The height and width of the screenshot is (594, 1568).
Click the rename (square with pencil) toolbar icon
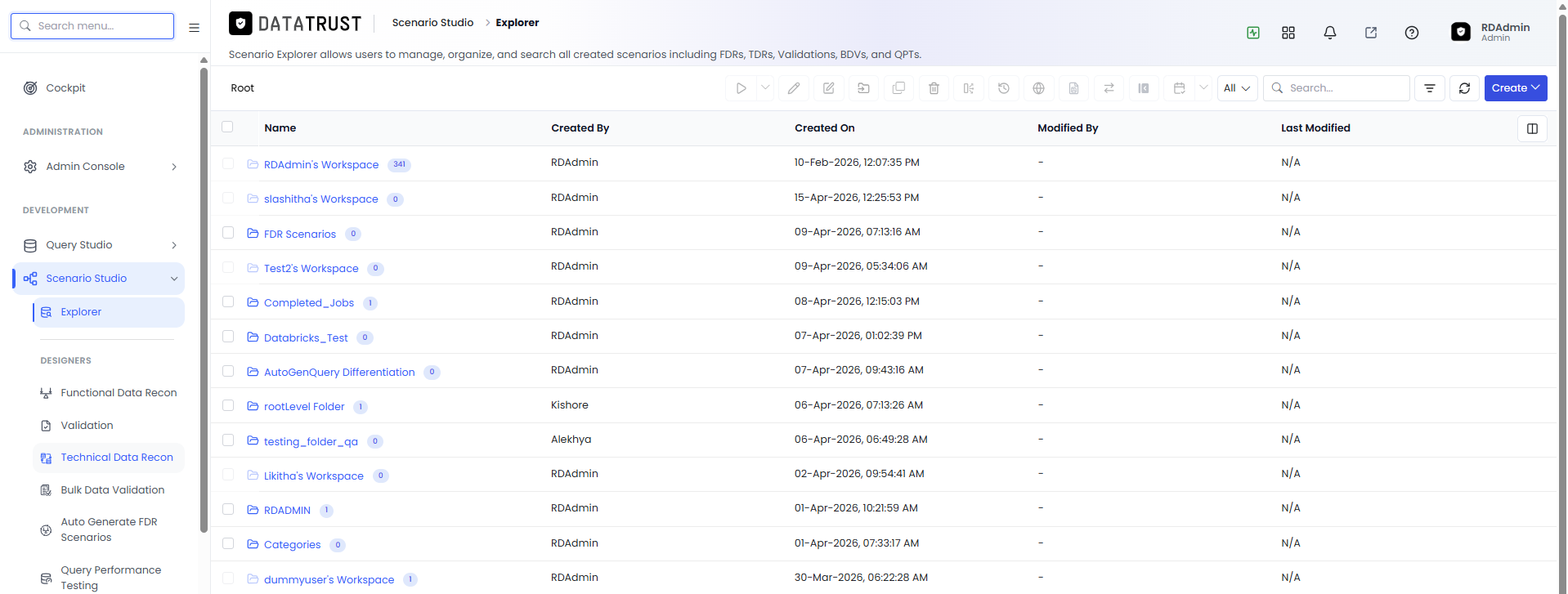(829, 88)
